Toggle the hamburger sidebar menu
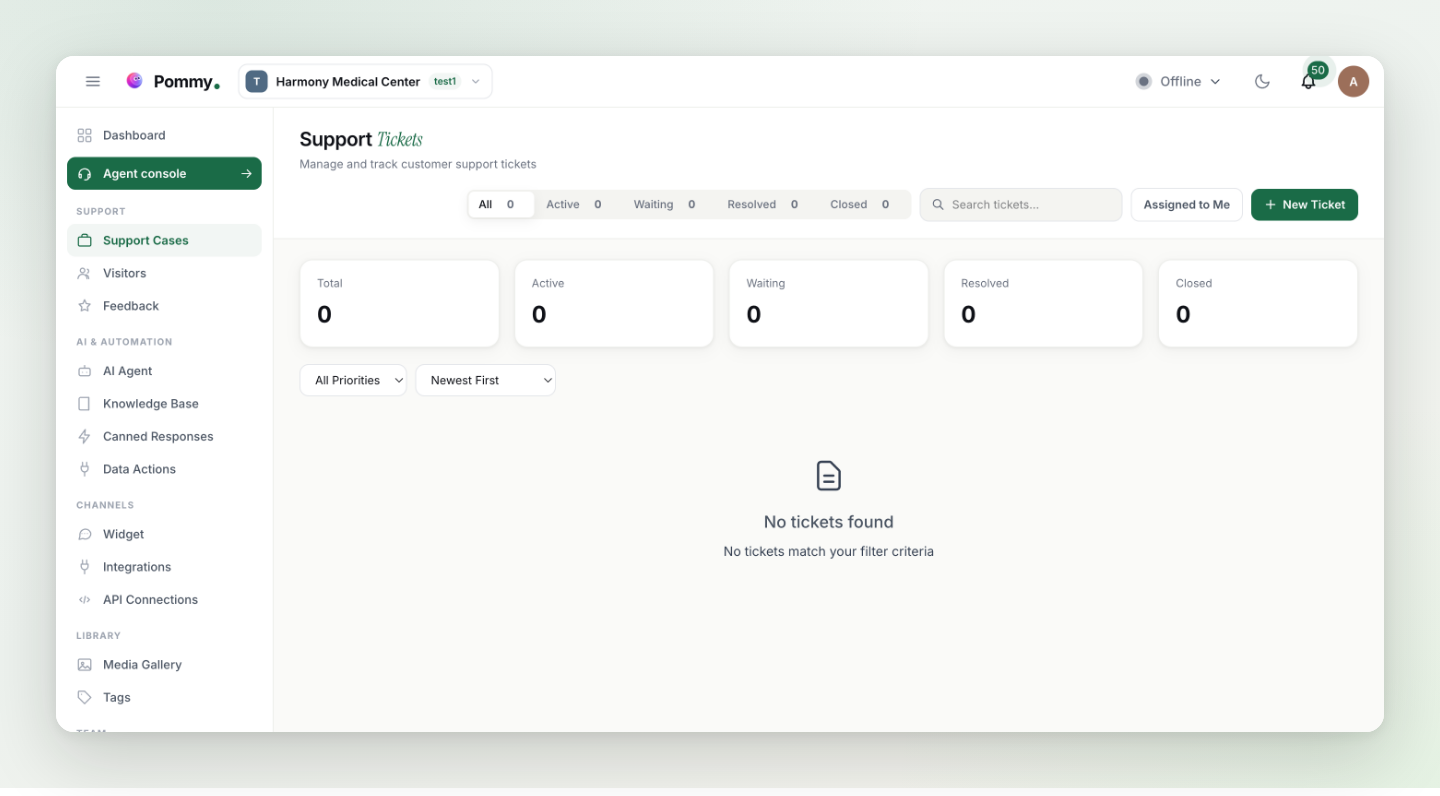 [x=93, y=82]
